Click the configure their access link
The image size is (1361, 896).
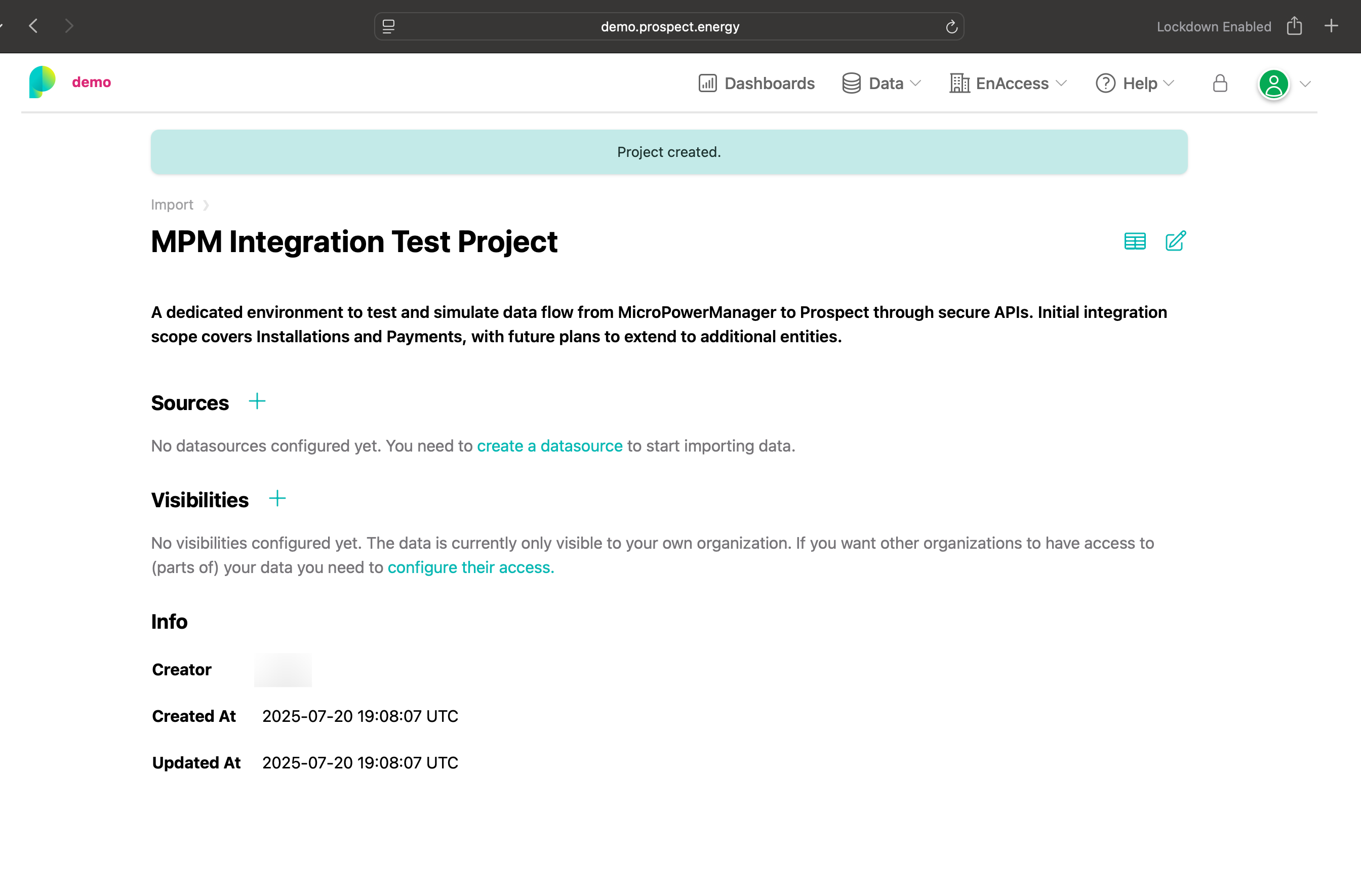(x=469, y=566)
